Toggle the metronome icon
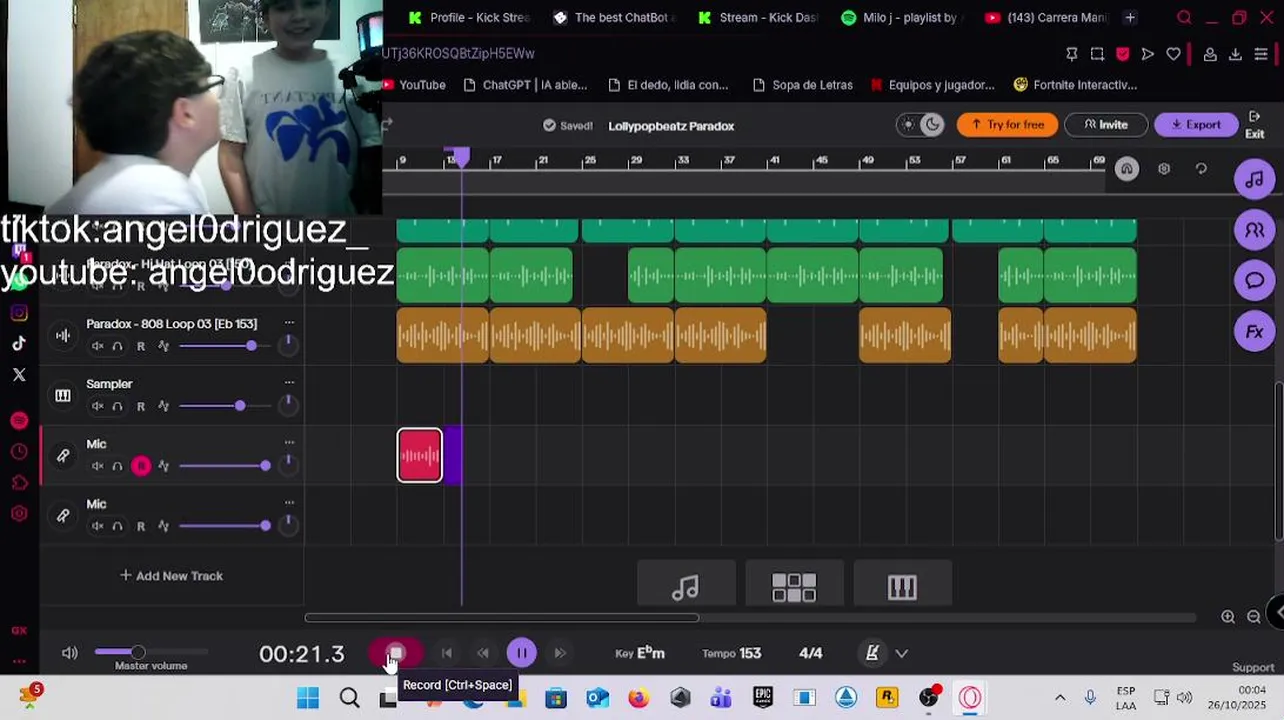This screenshot has height=720, width=1284. point(872,653)
